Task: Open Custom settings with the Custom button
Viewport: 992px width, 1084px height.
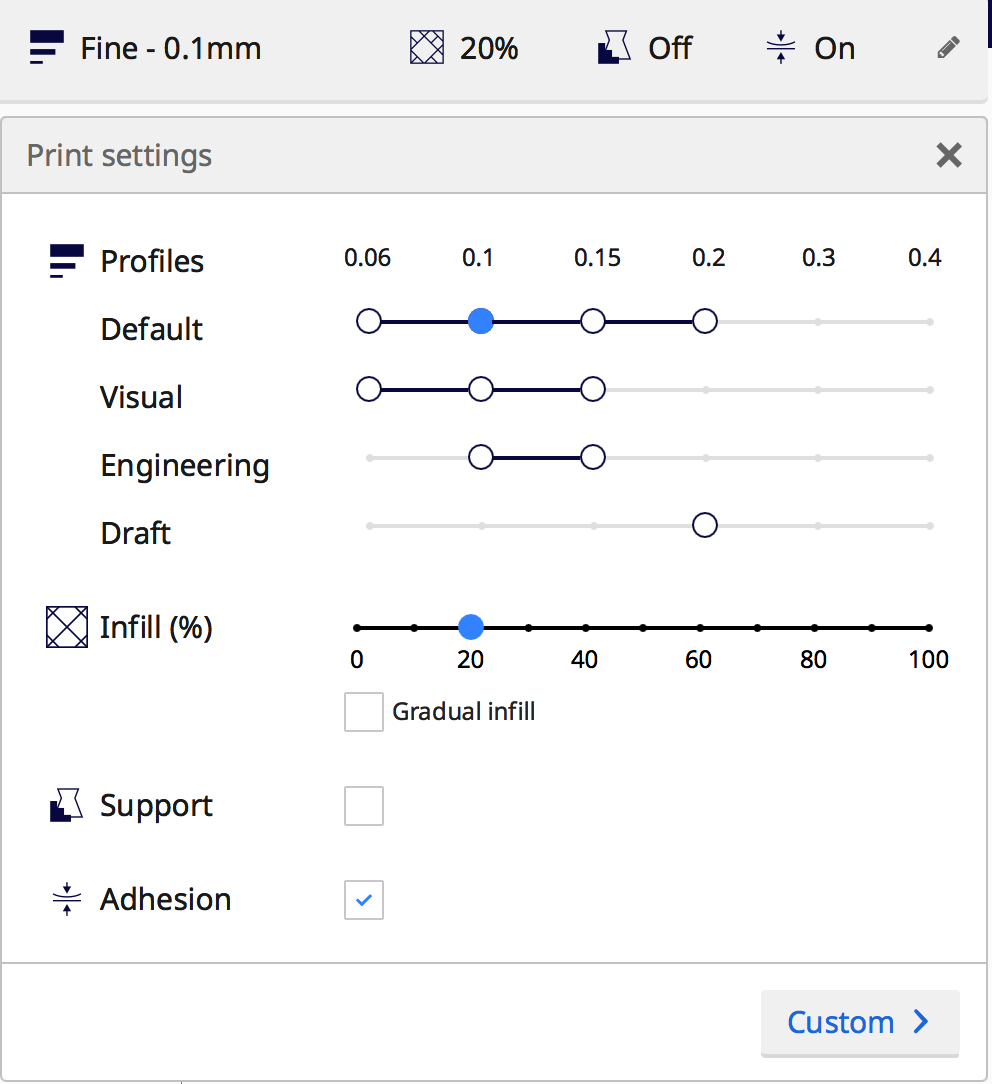Action: click(x=859, y=1022)
